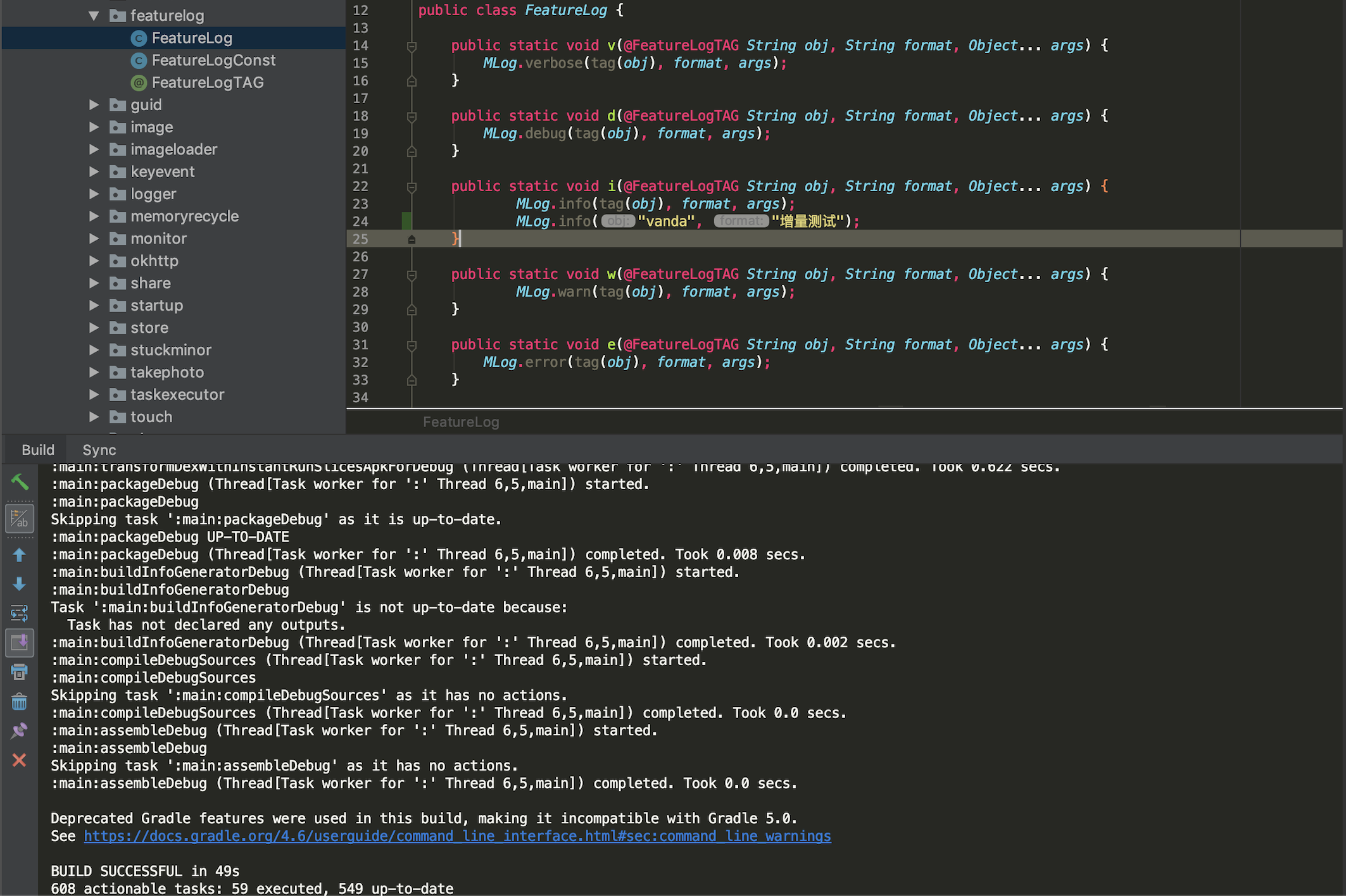Fold method d at line 18

[412, 116]
